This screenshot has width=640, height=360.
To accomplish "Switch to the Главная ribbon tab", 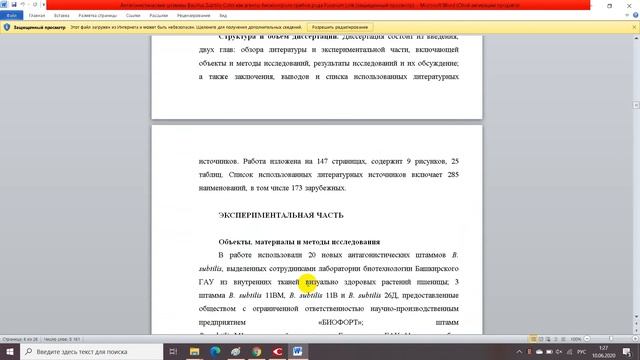I will 37,16.
